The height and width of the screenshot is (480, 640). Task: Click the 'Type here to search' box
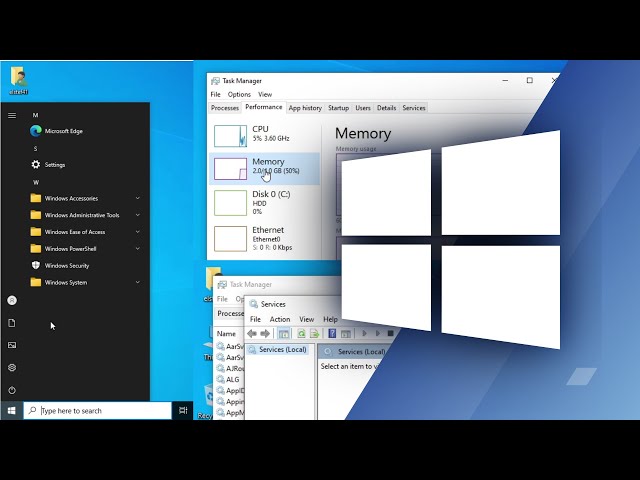click(x=98, y=411)
